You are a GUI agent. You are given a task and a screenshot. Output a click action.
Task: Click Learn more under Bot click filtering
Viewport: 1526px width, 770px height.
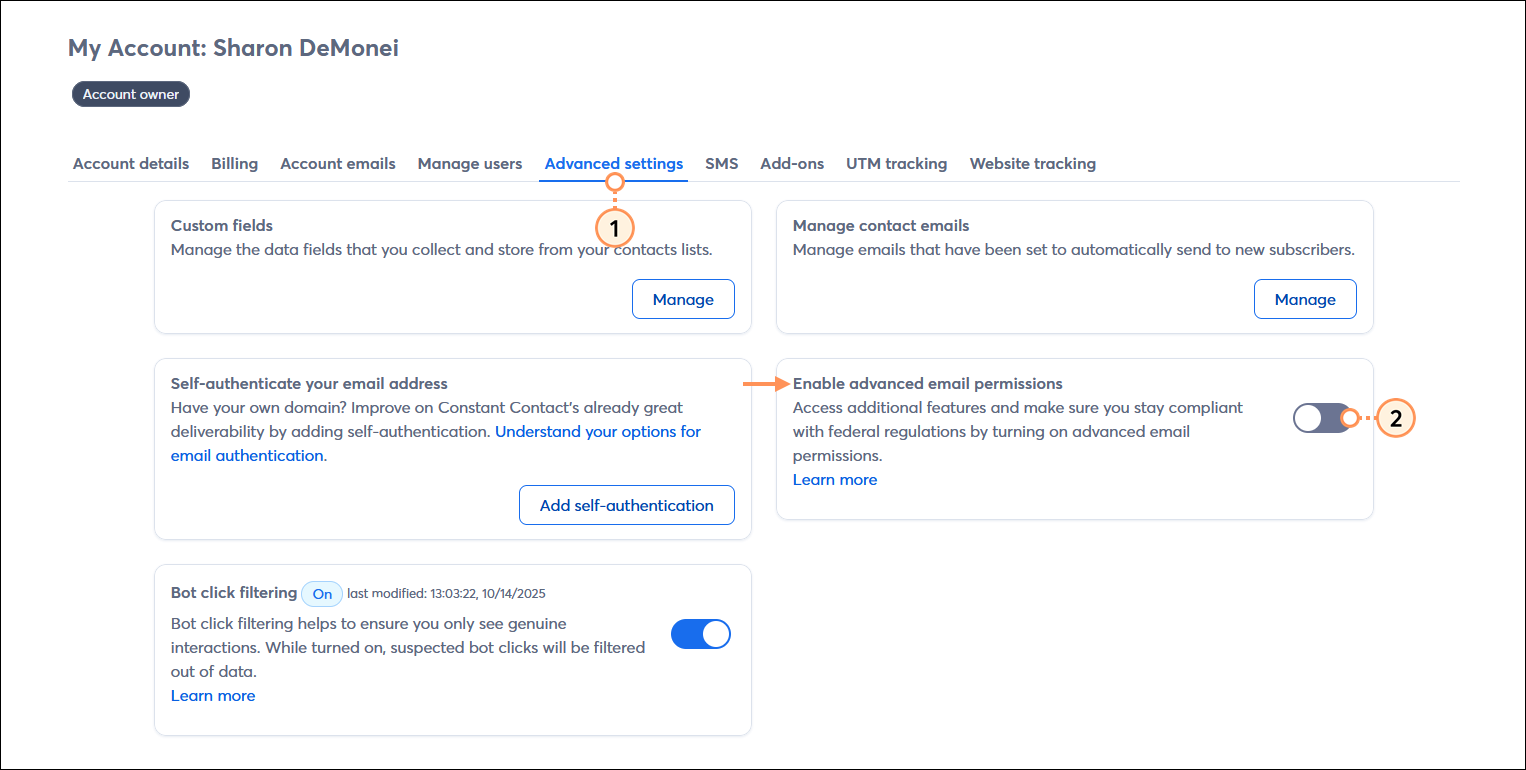click(x=212, y=695)
